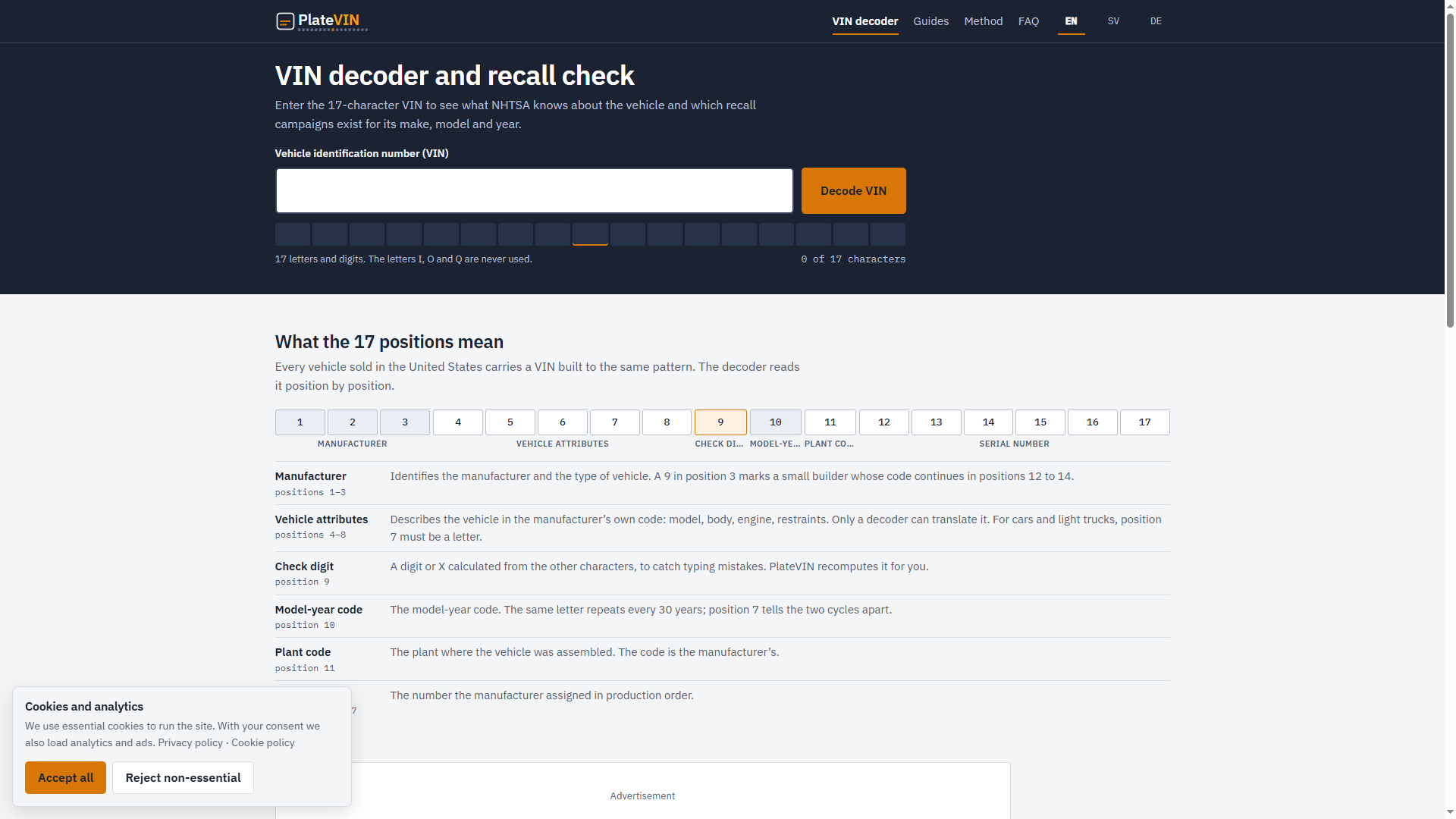The width and height of the screenshot is (1456, 819).
Task: Select position box 2
Action: (x=352, y=422)
